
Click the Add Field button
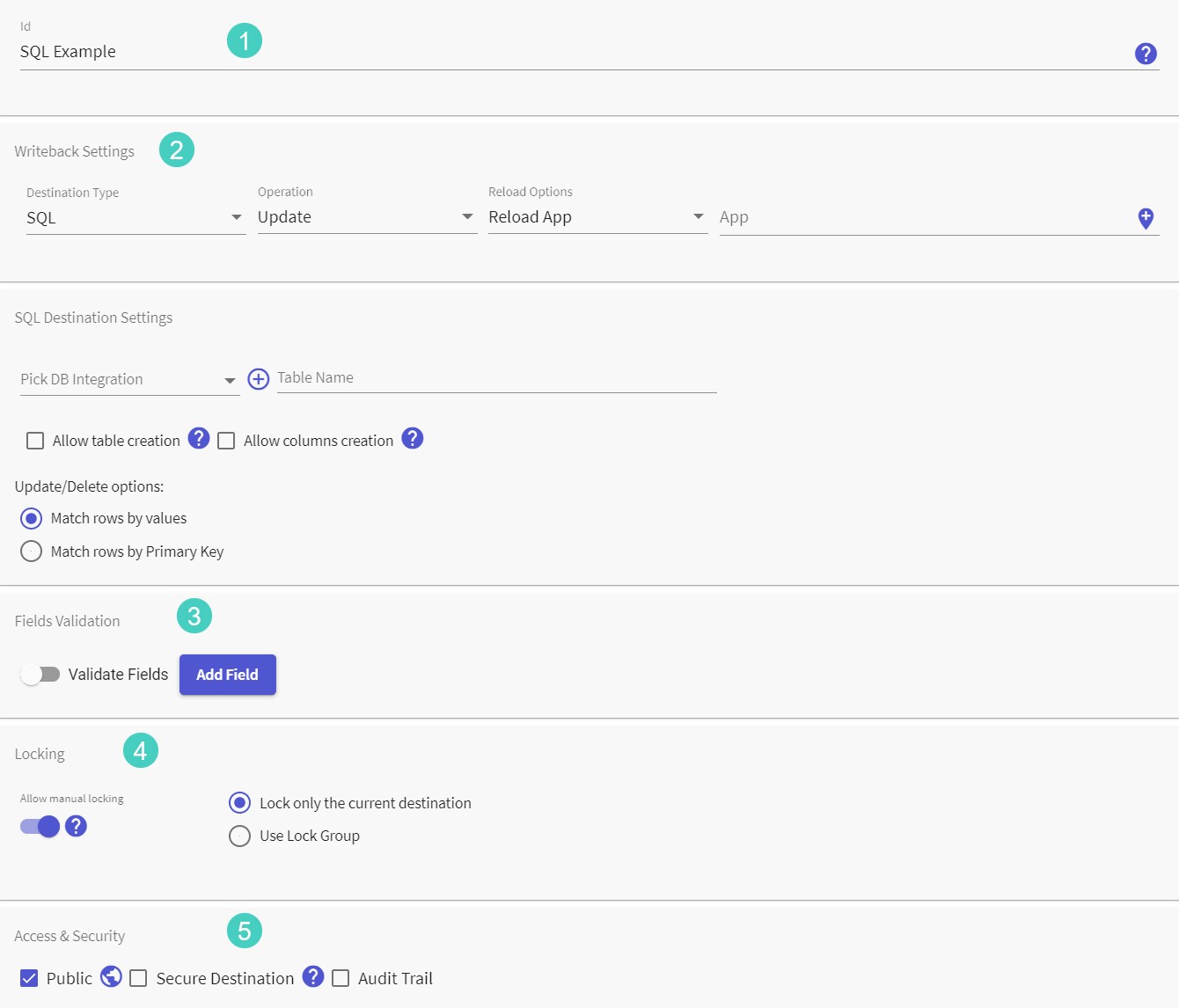(228, 675)
